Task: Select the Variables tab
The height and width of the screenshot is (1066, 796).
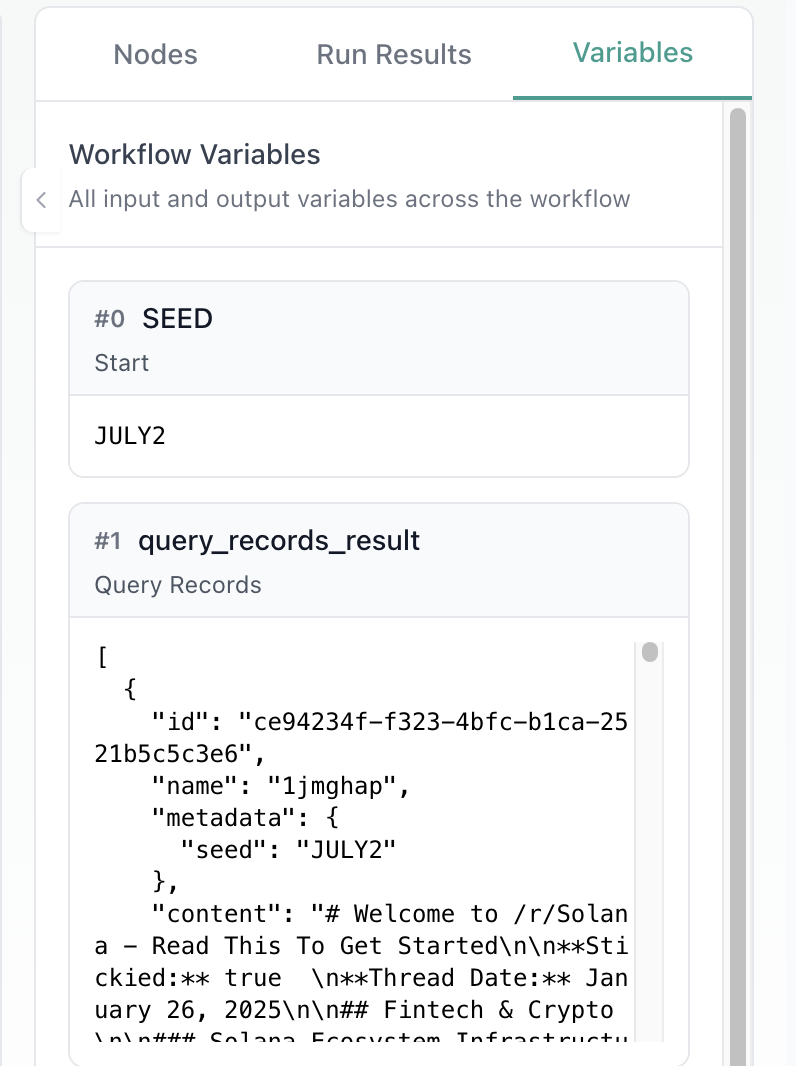Action: click(632, 55)
